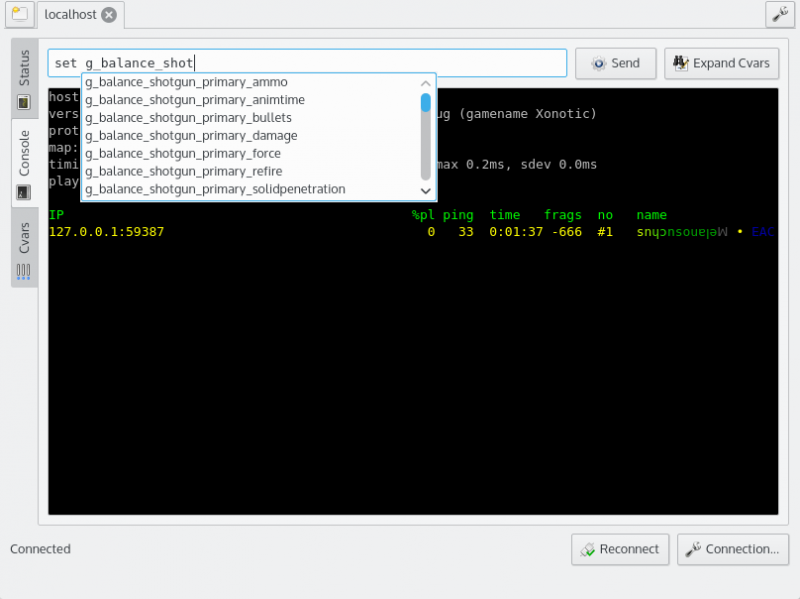Choose g_balance_shotgun_primary_damage suggestion
This screenshot has width=800, height=599.
pos(250,136)
